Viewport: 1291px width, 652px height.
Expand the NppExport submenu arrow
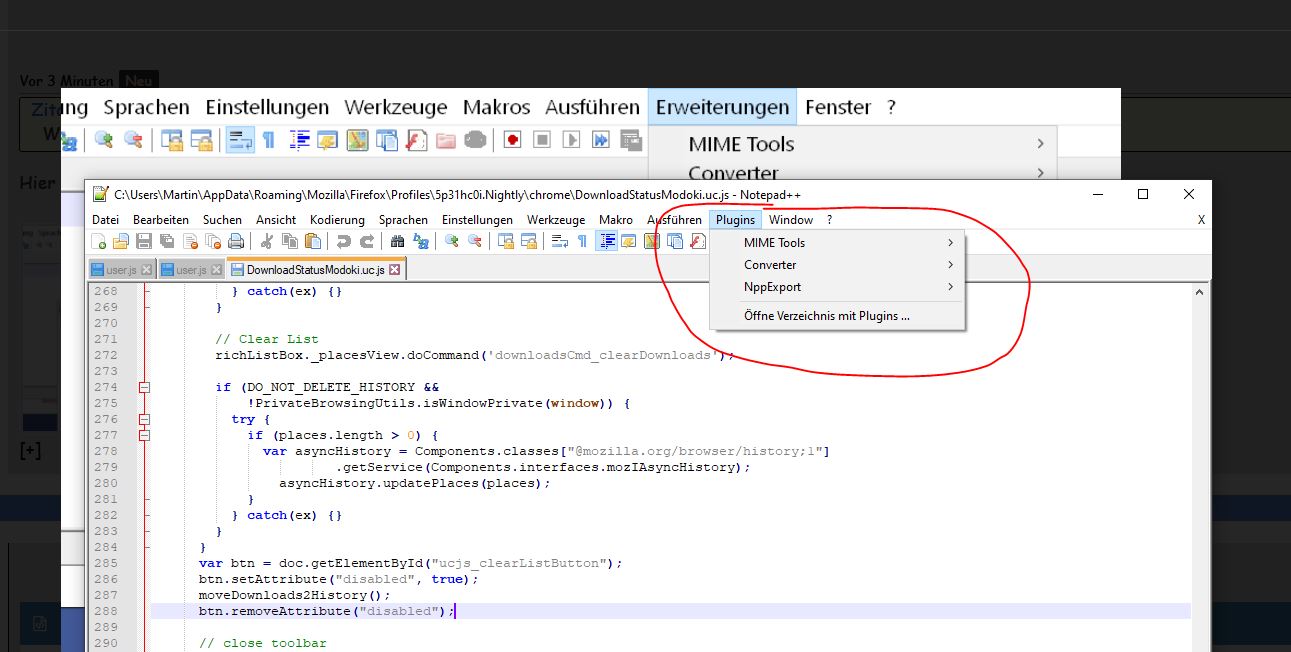click(949, 287)
